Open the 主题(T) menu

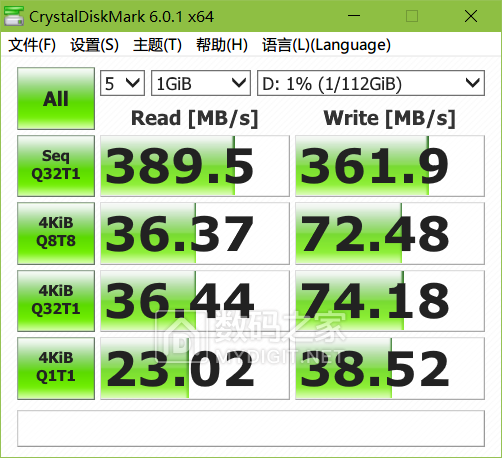[x=157, y=45]
